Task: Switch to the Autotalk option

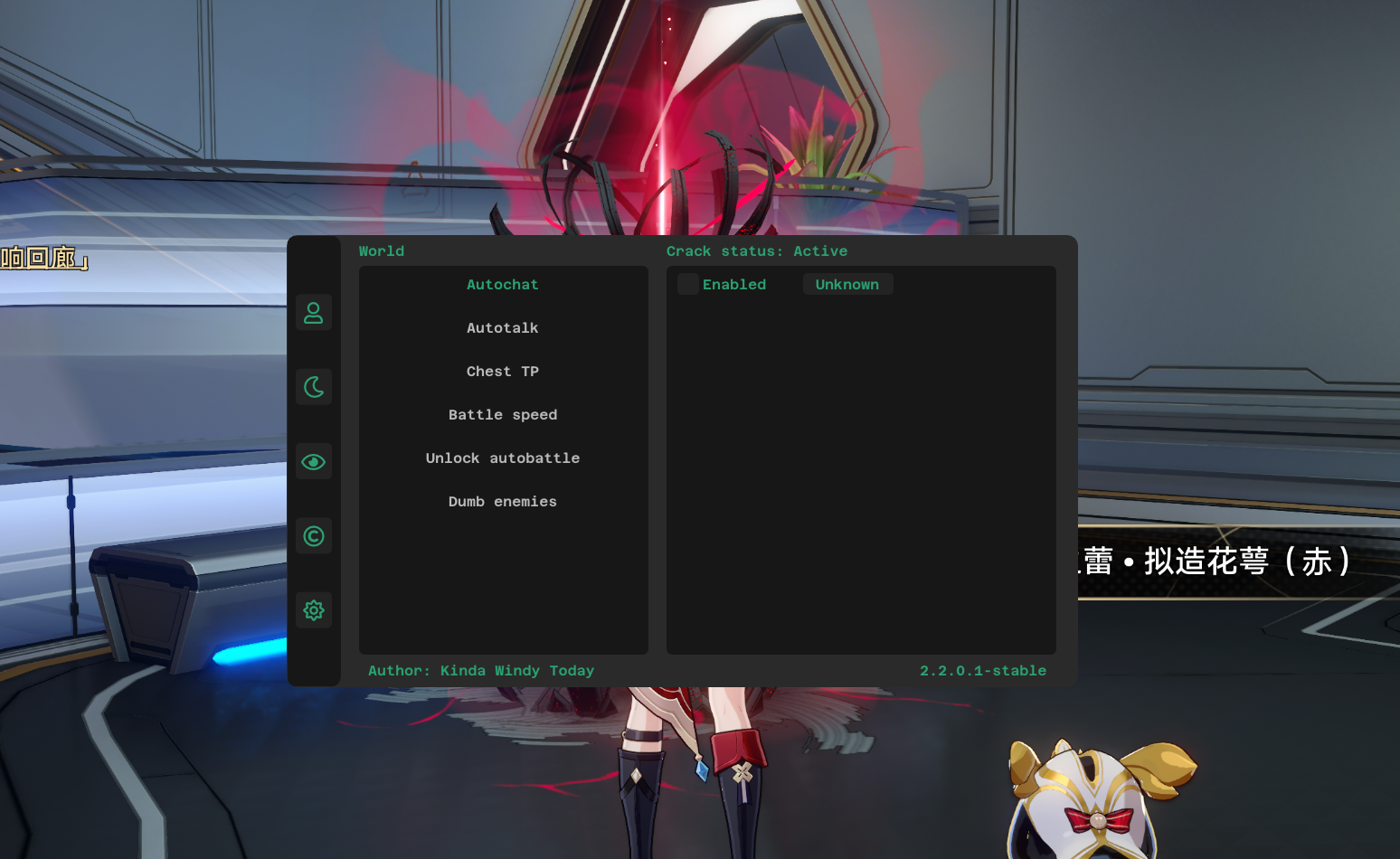Action: pos(502,327)
